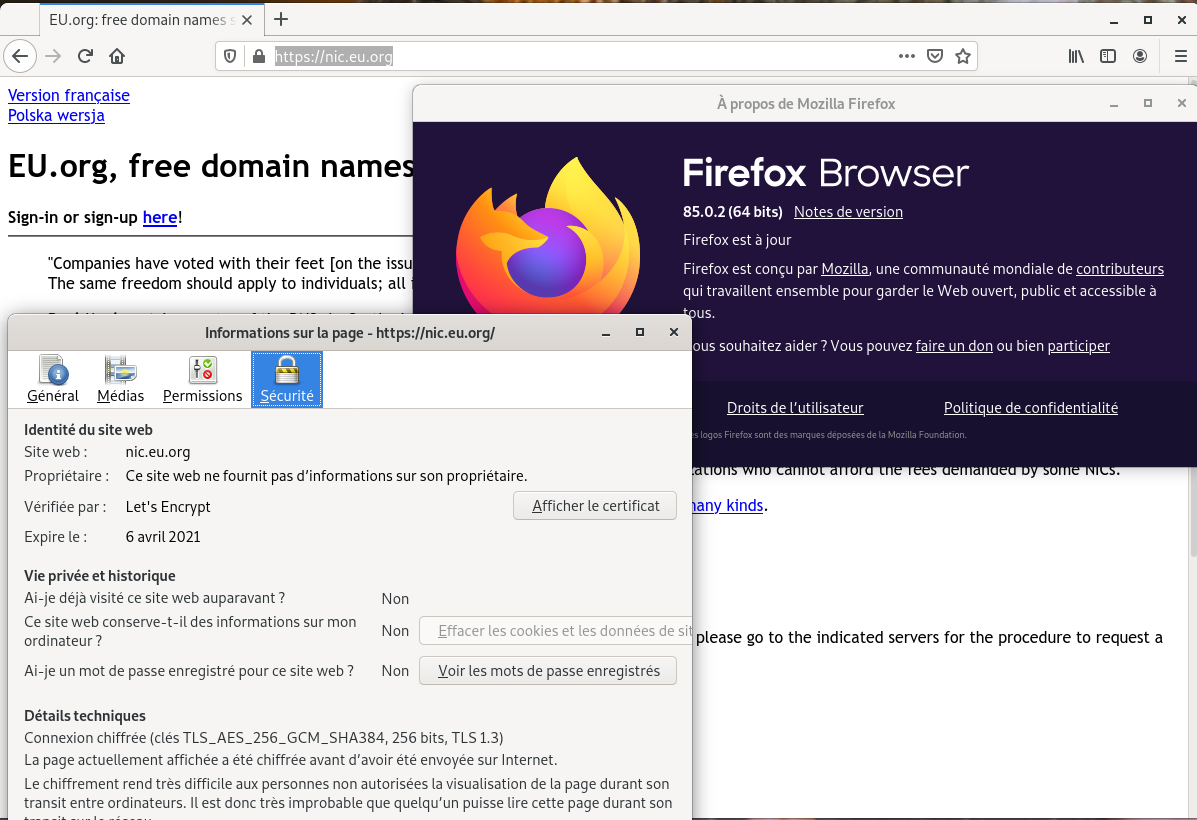
Task: Open the Library bookmarks icon
Action: pyautogui.click(x=1076, y=56)
